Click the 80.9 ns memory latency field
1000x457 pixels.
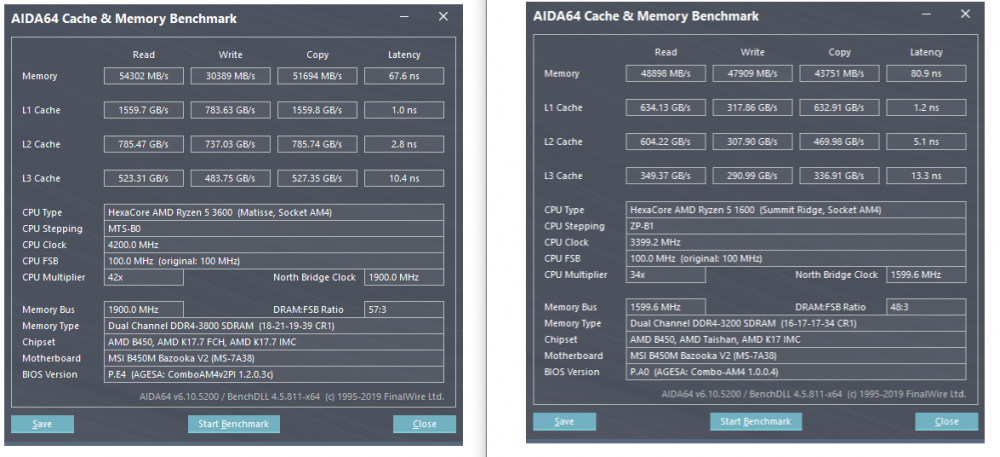click(x=926, y=73)
